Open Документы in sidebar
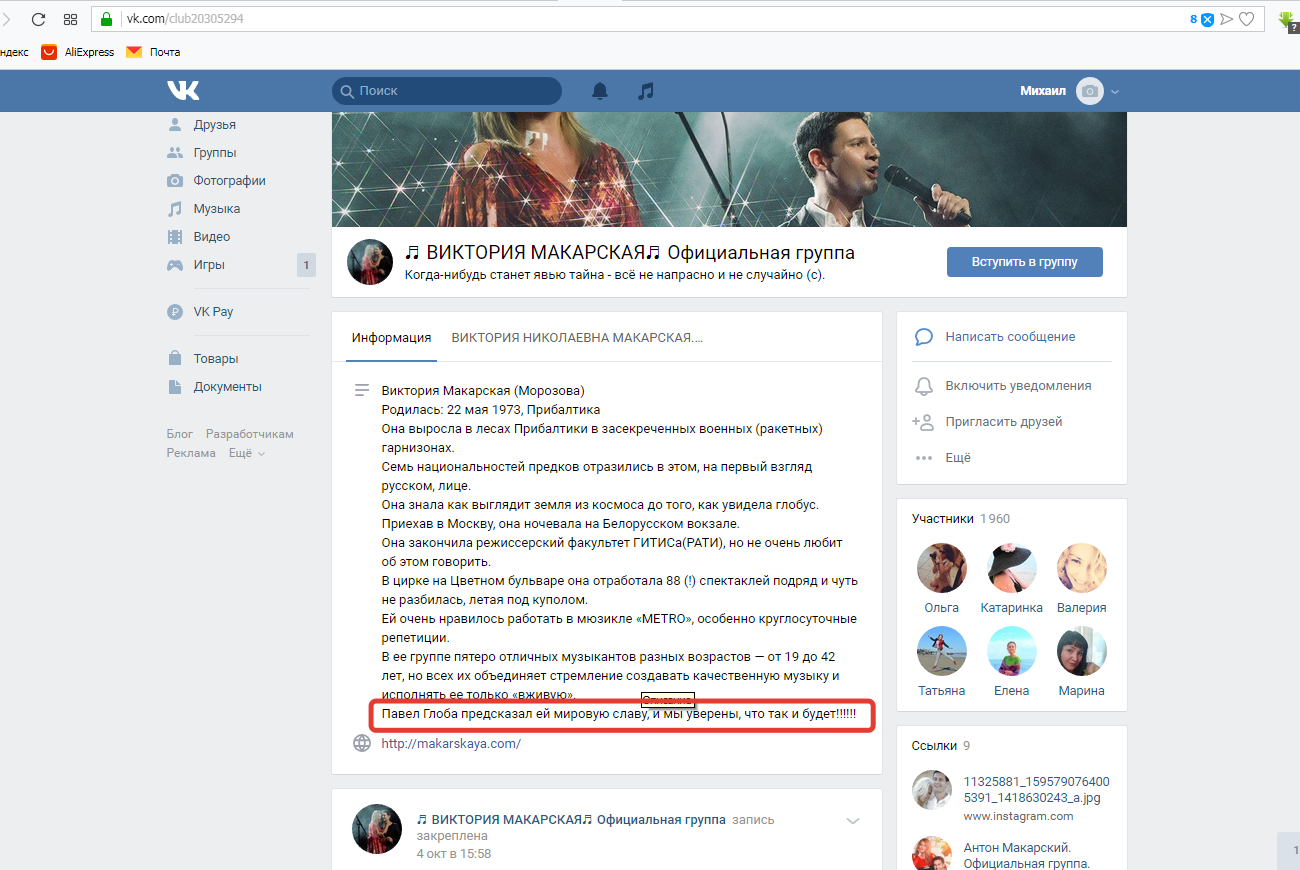The height and width of the screenshot is (870, 1300). point(227,387)
